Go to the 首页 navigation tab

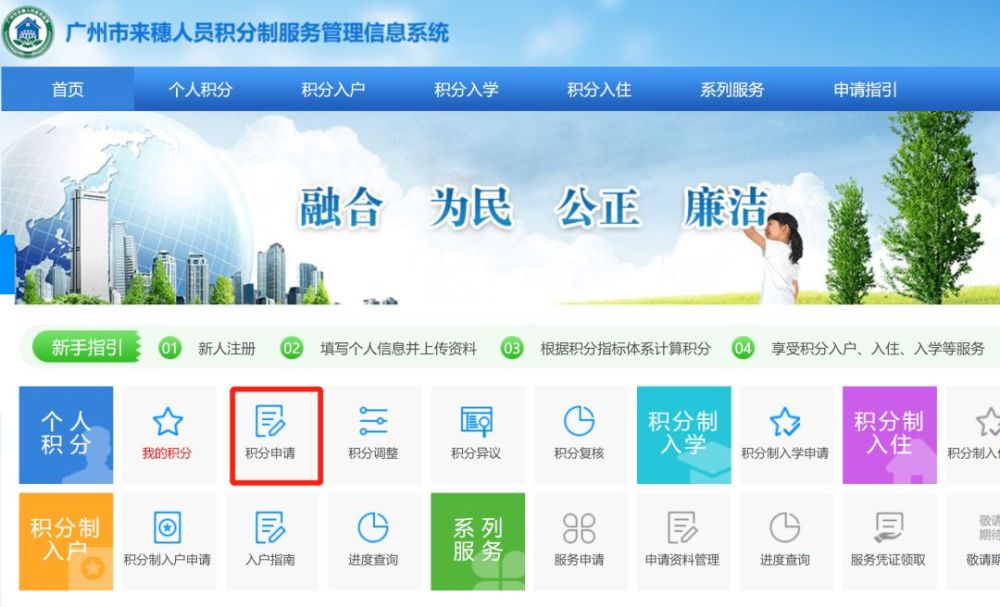[x=68, y=89]
